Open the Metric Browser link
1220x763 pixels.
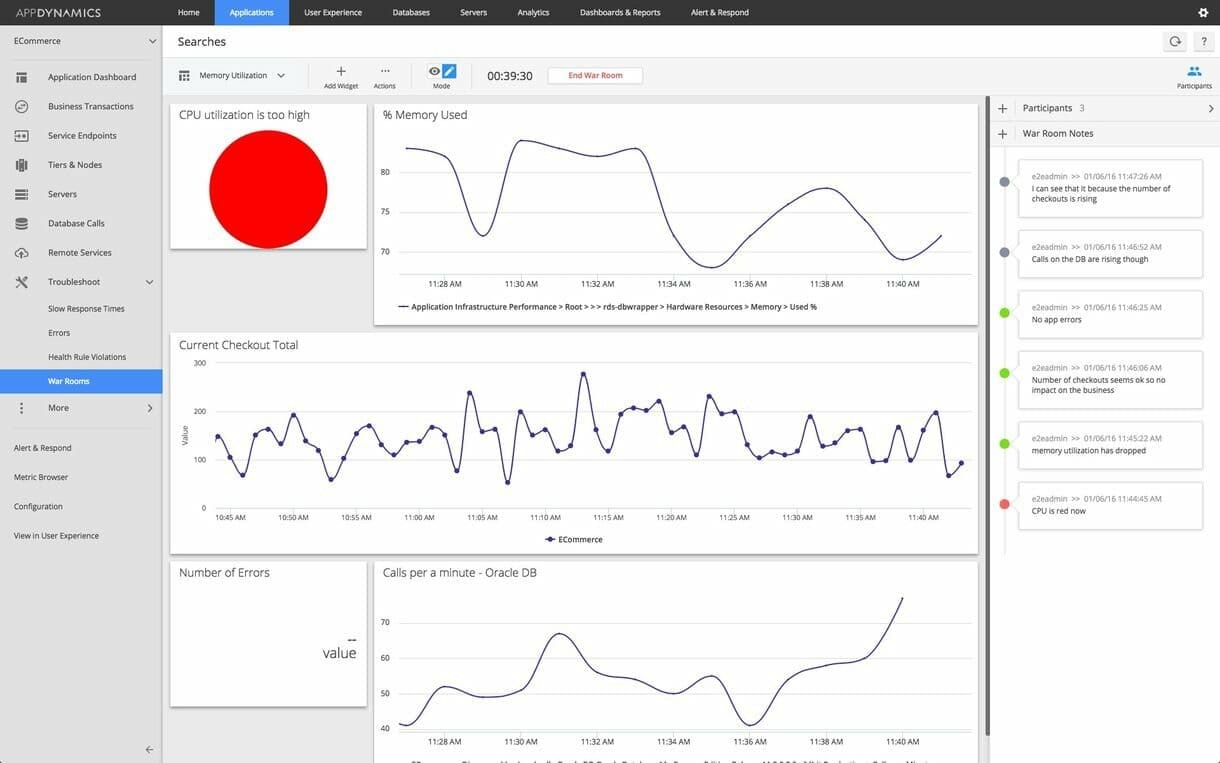[41, 477]
